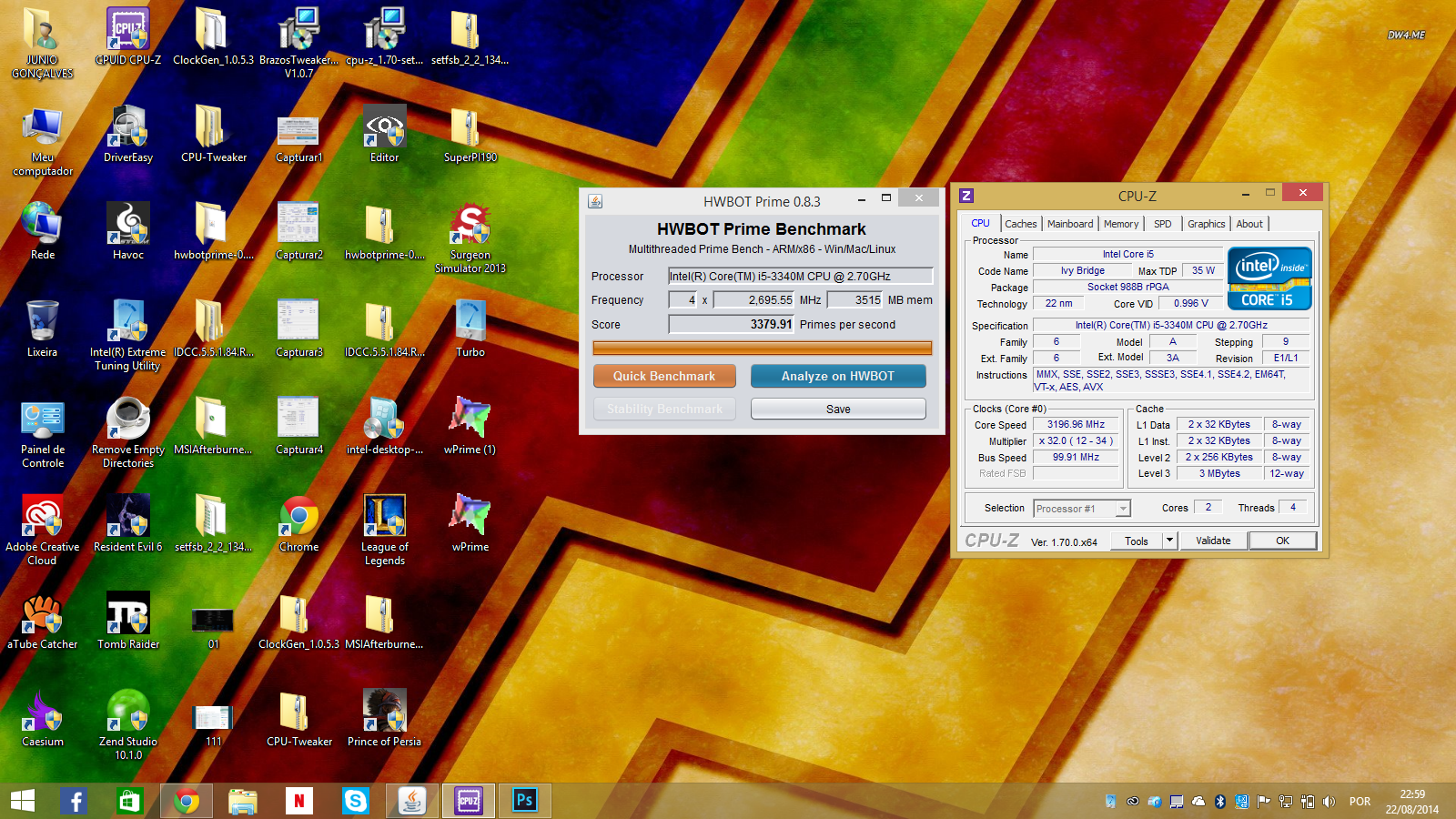Click the HWBOT Prime progress bar
Viewport: 1456px width, 819px height.
[x=763, y=348]
